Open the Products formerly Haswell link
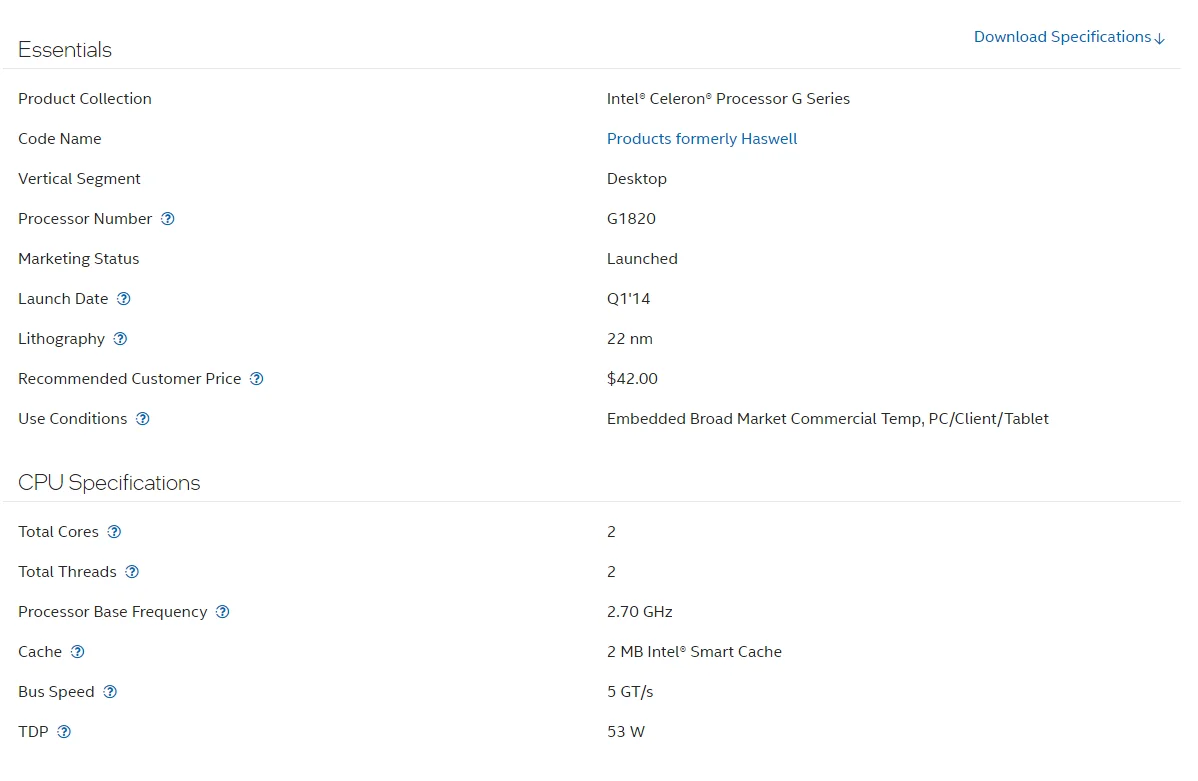The image size is (1198, 781). click(702, 139)
